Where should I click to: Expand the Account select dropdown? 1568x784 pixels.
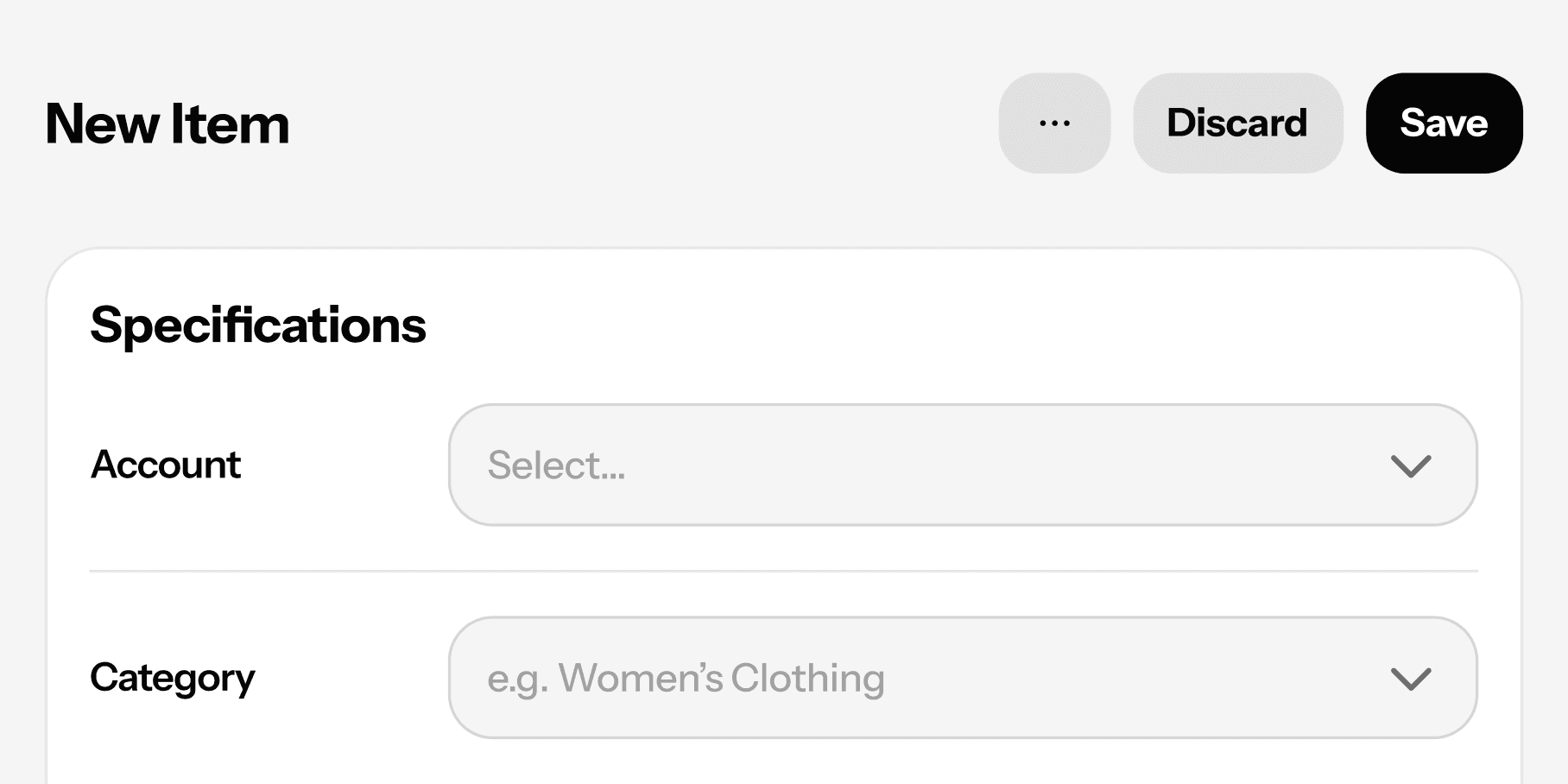[x=962, y=465]
